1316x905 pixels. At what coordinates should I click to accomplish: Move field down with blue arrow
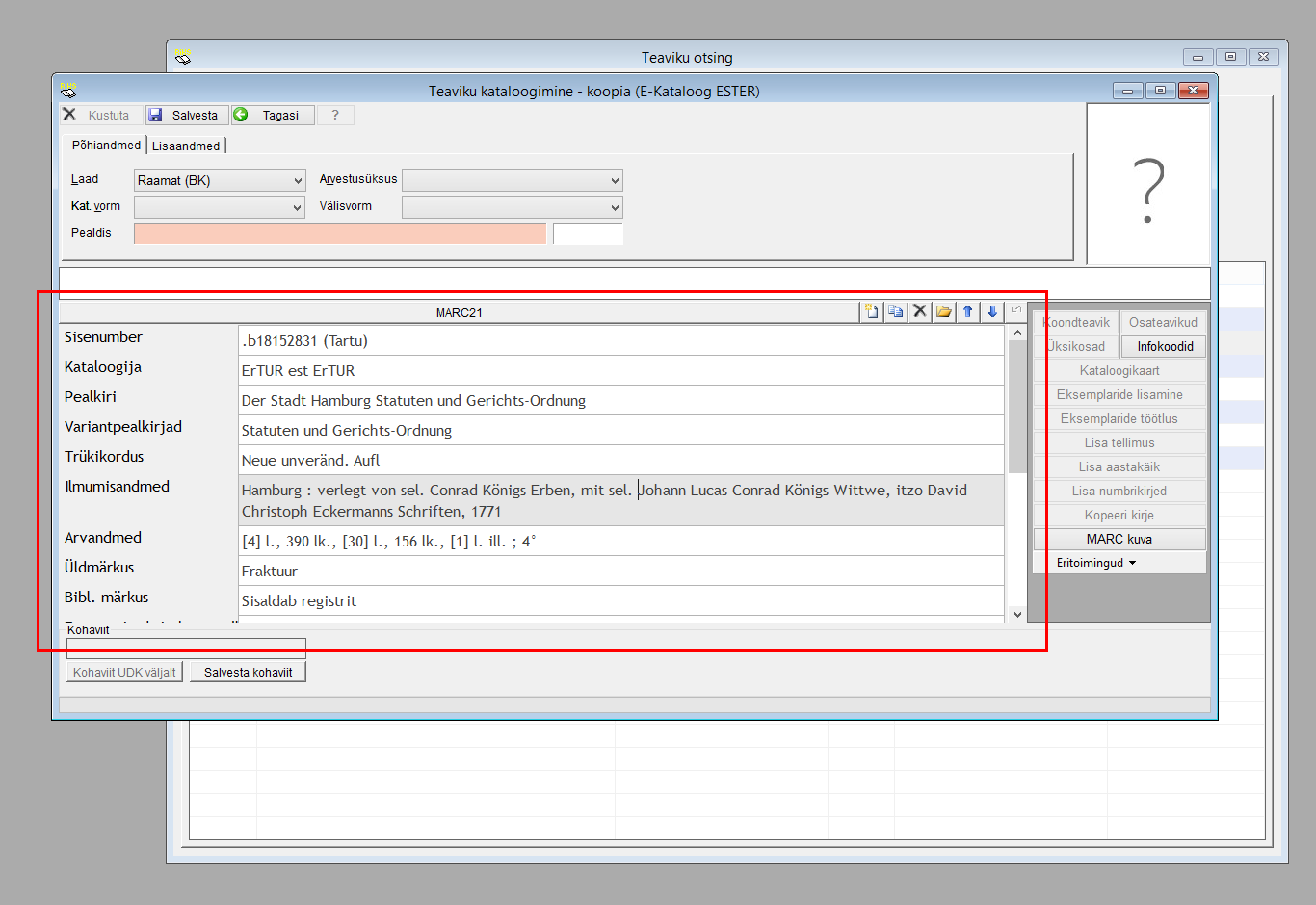click(x=992, y=311)
